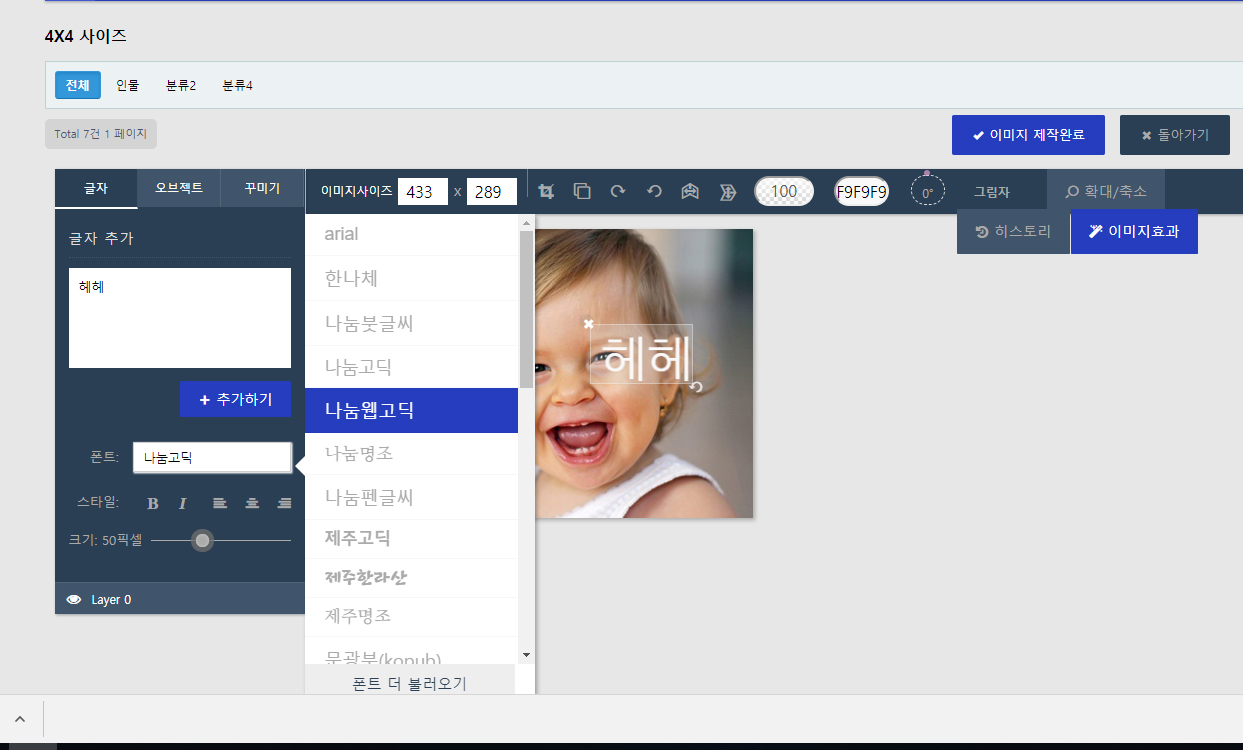Click the counter-clockwise undo arrow icon
Screen dimensions: 1243x750
pyautogui.click(x=655, y=191)
